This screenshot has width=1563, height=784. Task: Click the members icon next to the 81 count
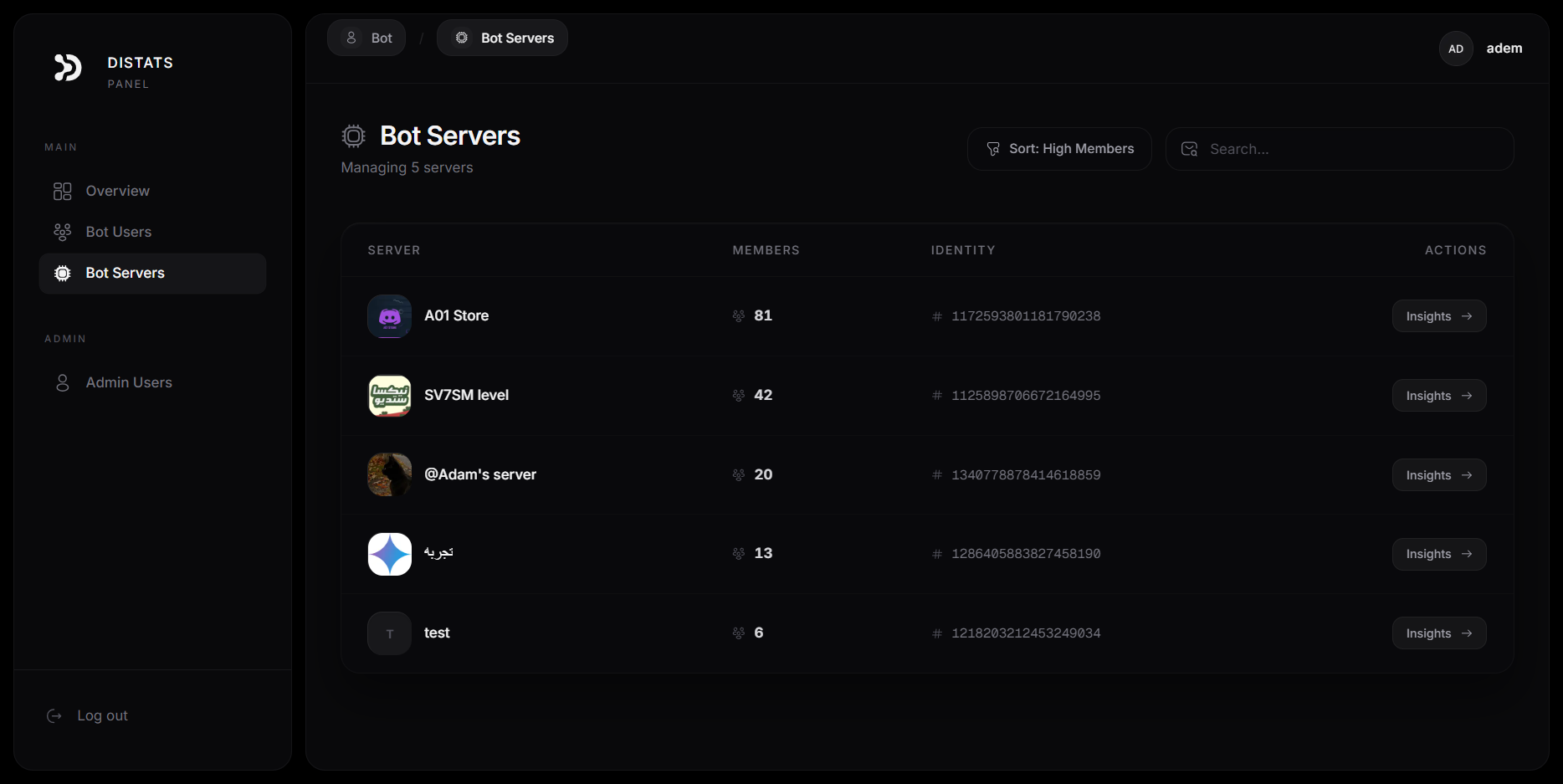click(x=737, y=316)
